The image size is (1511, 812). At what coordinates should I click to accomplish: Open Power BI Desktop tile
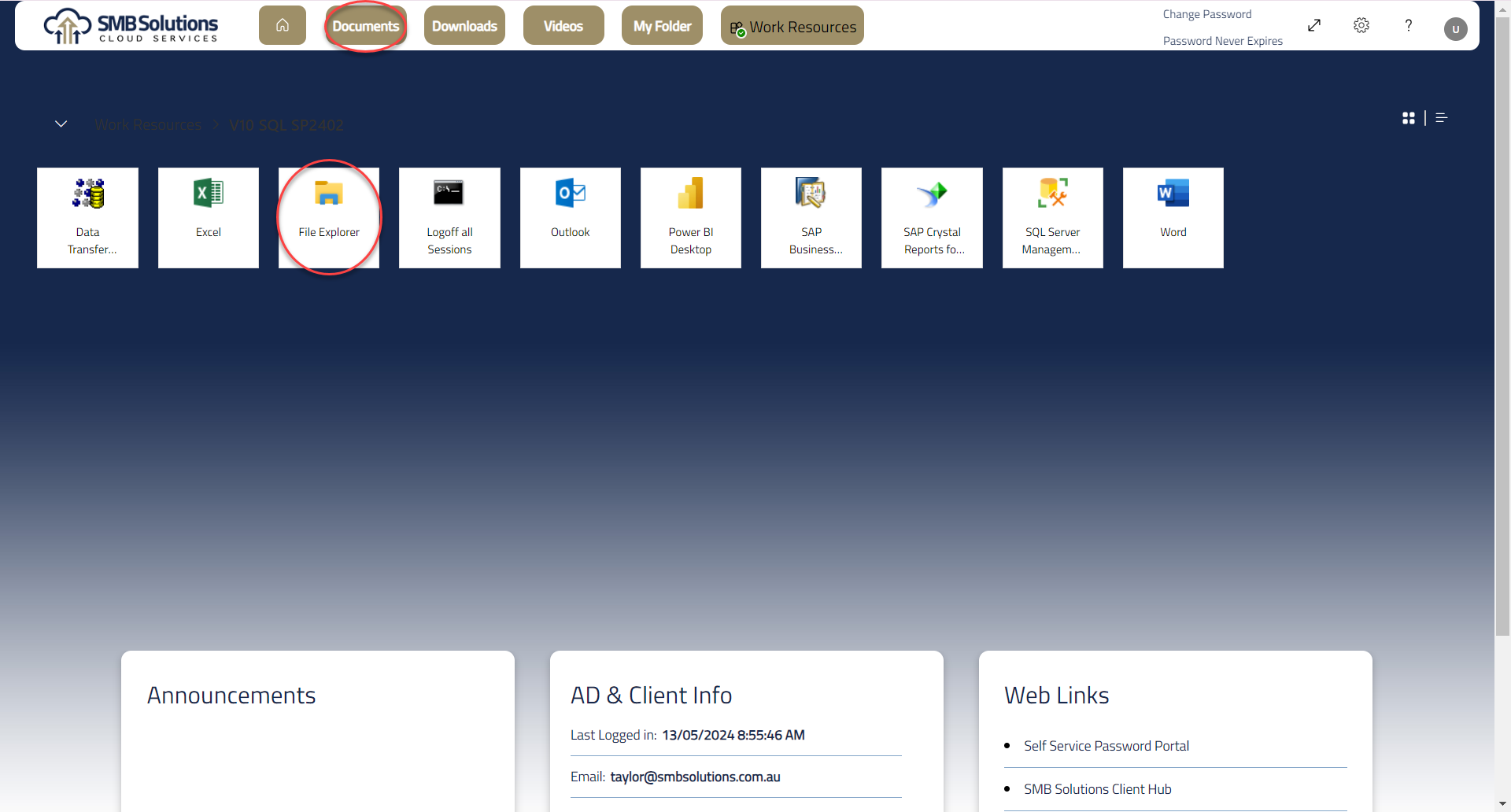coord(691,218)
